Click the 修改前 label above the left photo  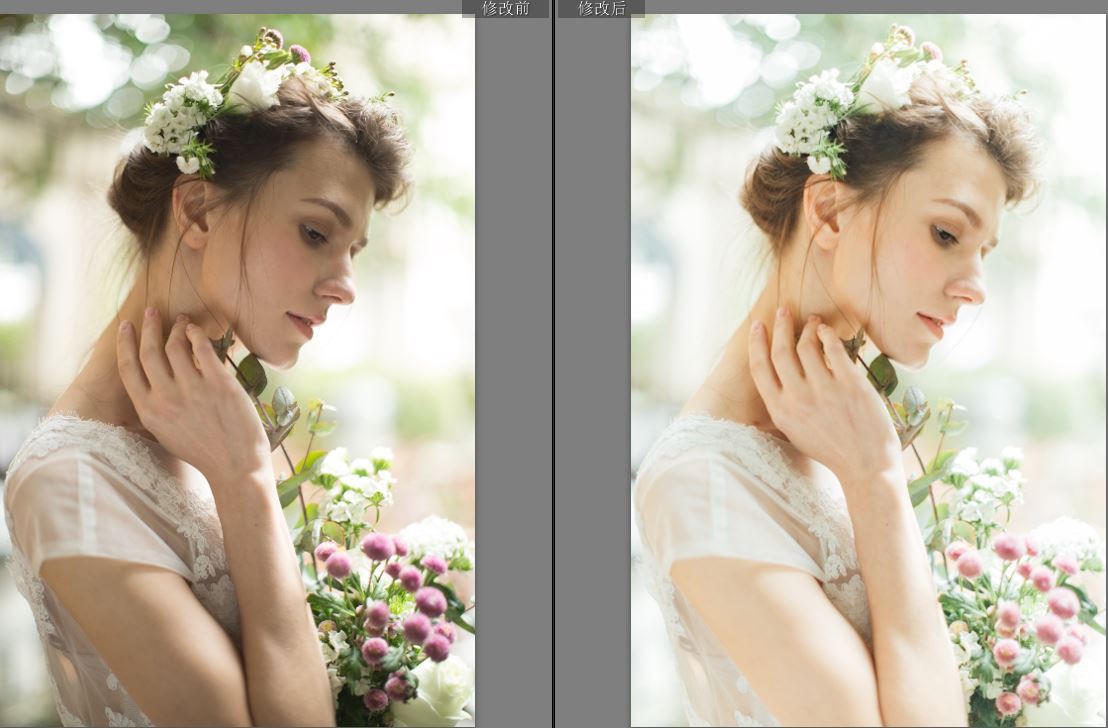(x=506, y=8)
